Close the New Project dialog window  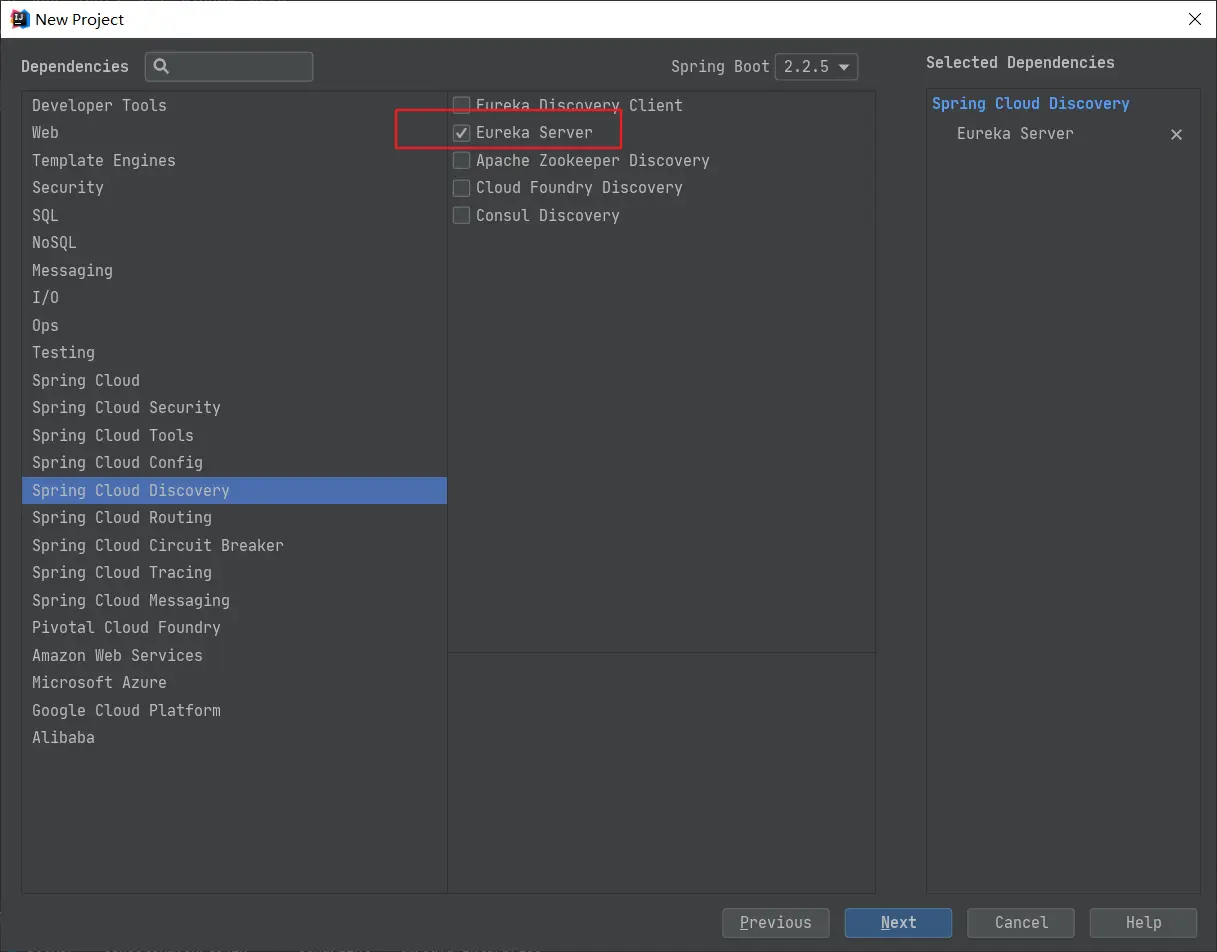(1194, 19)
